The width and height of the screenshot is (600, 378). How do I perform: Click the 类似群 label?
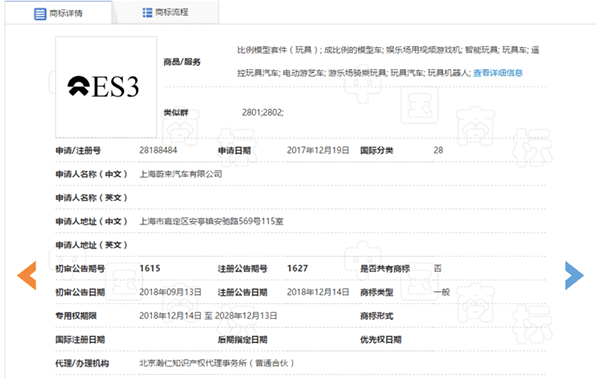pyautogui.click(x=176, y=112)
